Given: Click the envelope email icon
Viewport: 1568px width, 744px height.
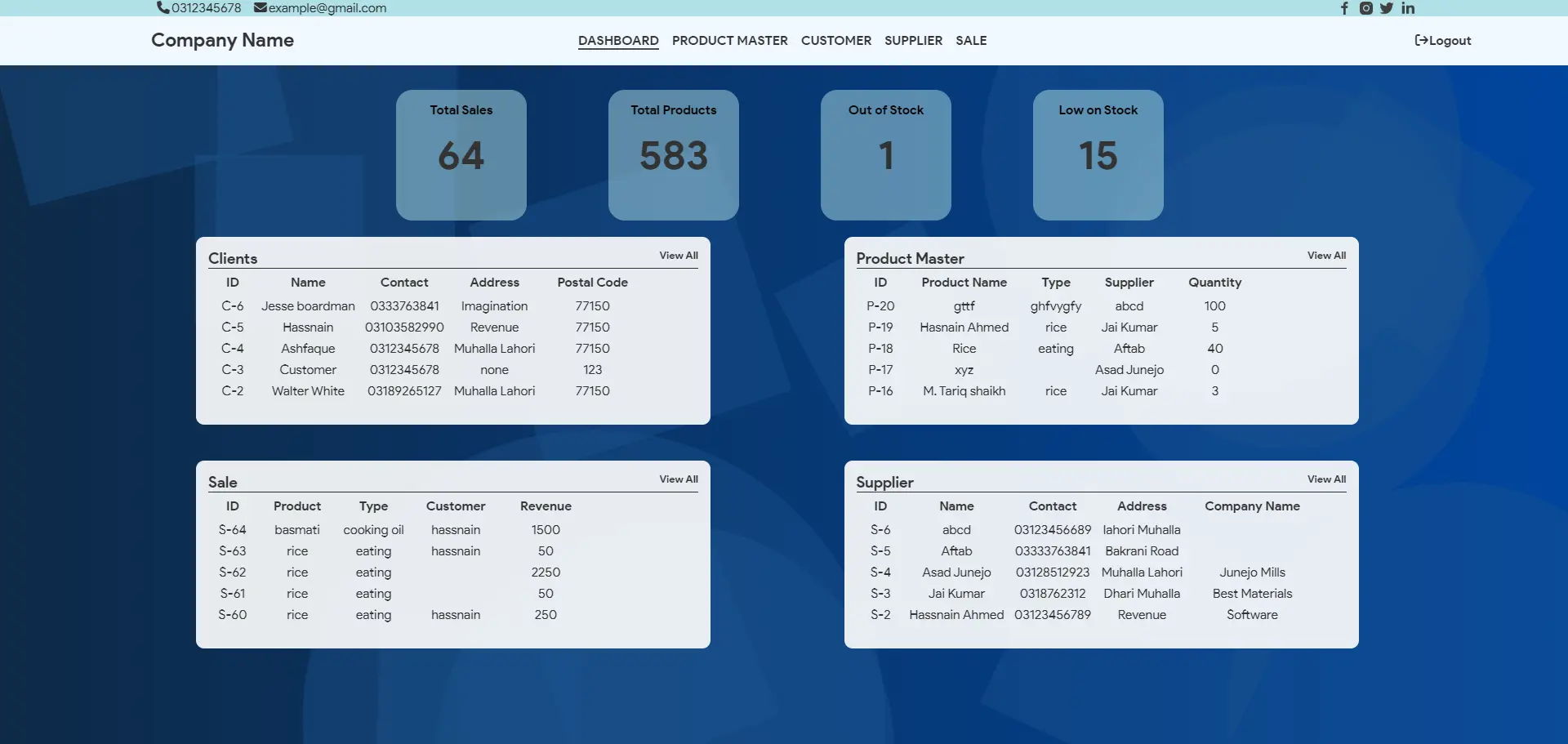Looking at the screenshot, I should point(261,7).
